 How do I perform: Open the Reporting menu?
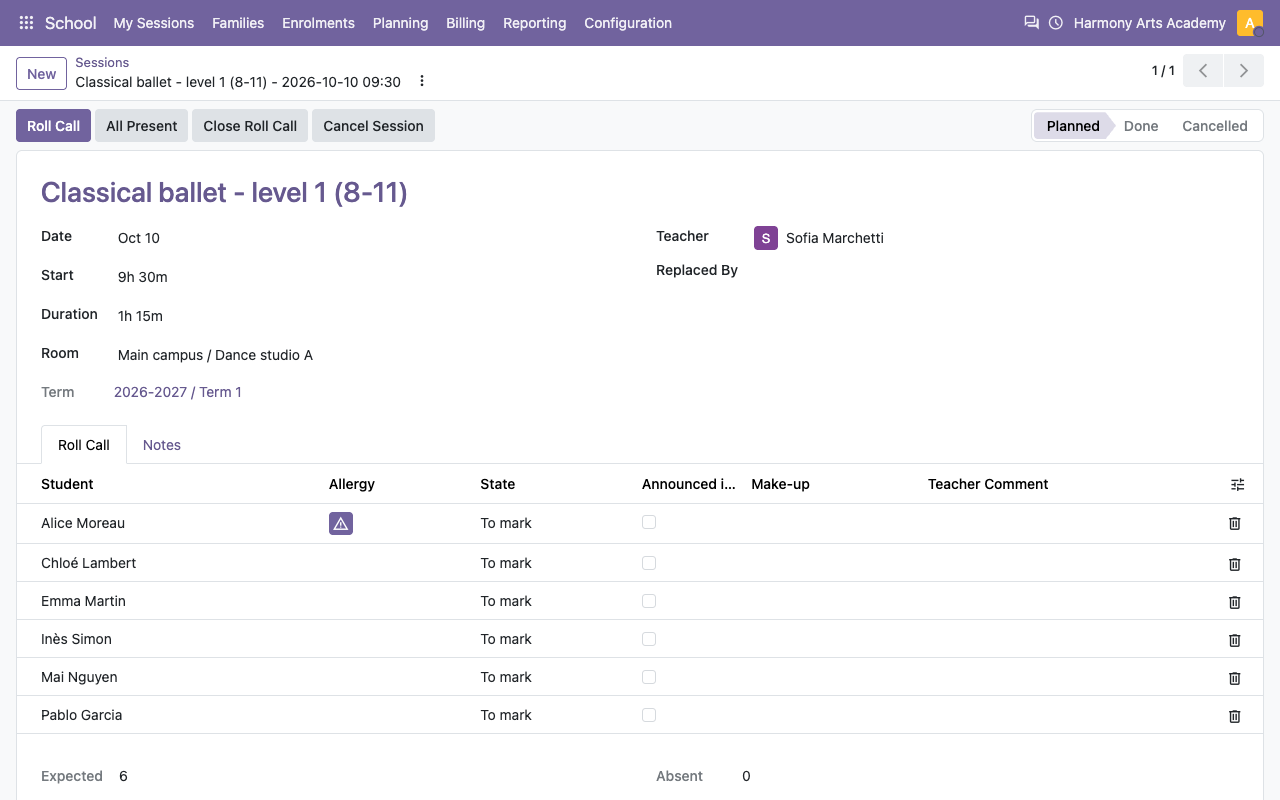click(534, 23)
